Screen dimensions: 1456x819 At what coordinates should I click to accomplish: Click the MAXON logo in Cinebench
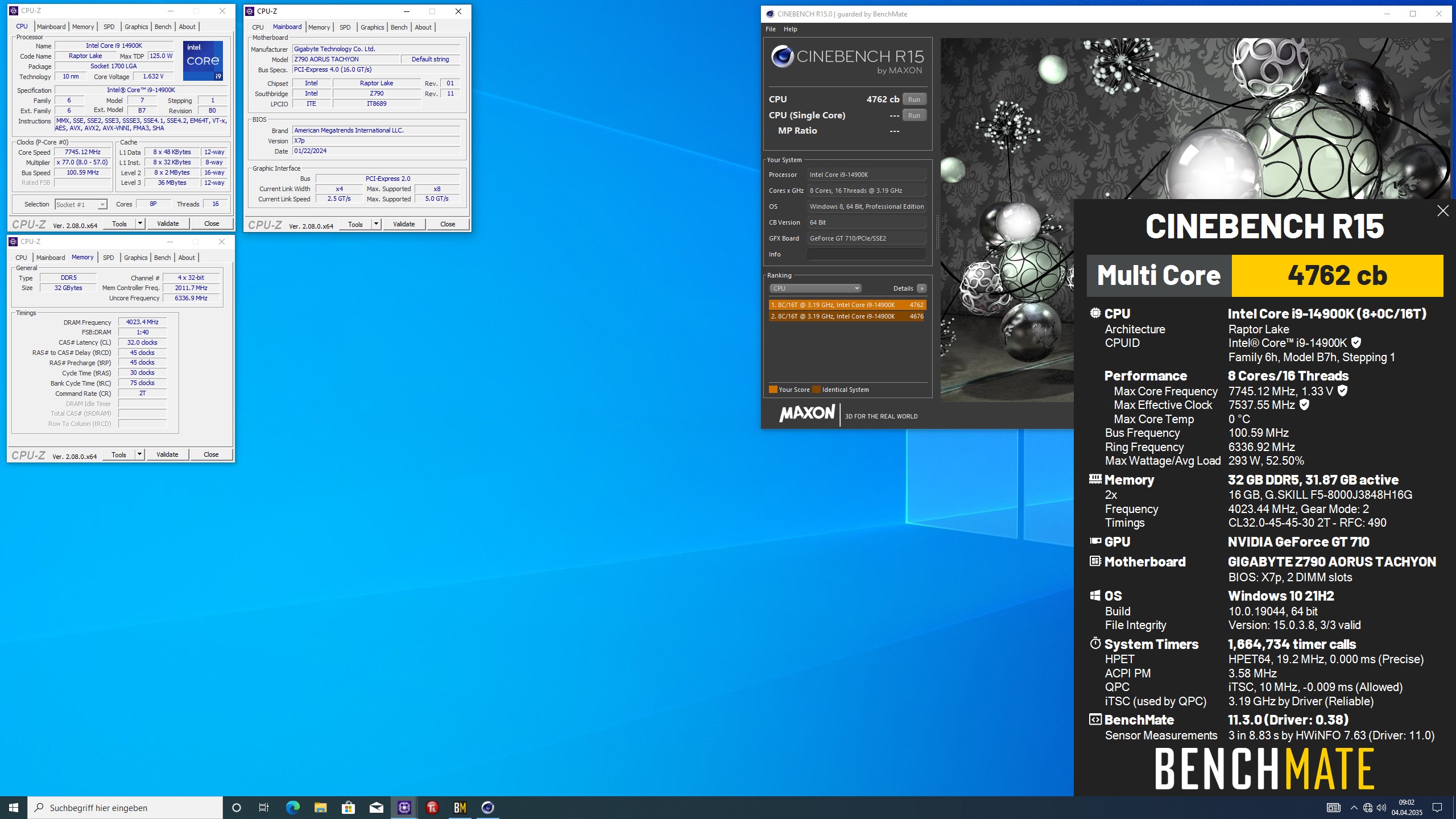(x=807, y=413)
